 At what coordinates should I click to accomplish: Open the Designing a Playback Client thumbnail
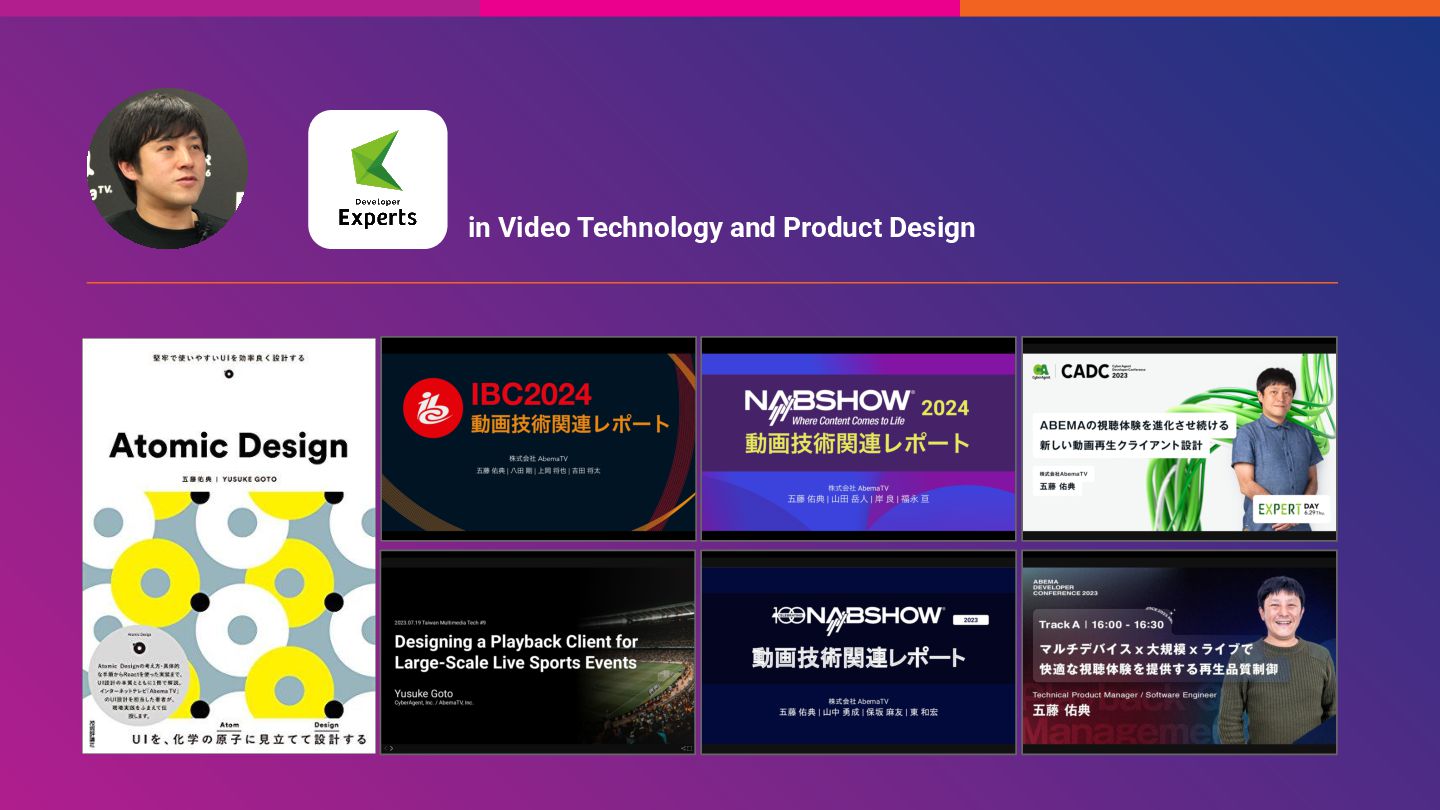(x=539, y=652)
